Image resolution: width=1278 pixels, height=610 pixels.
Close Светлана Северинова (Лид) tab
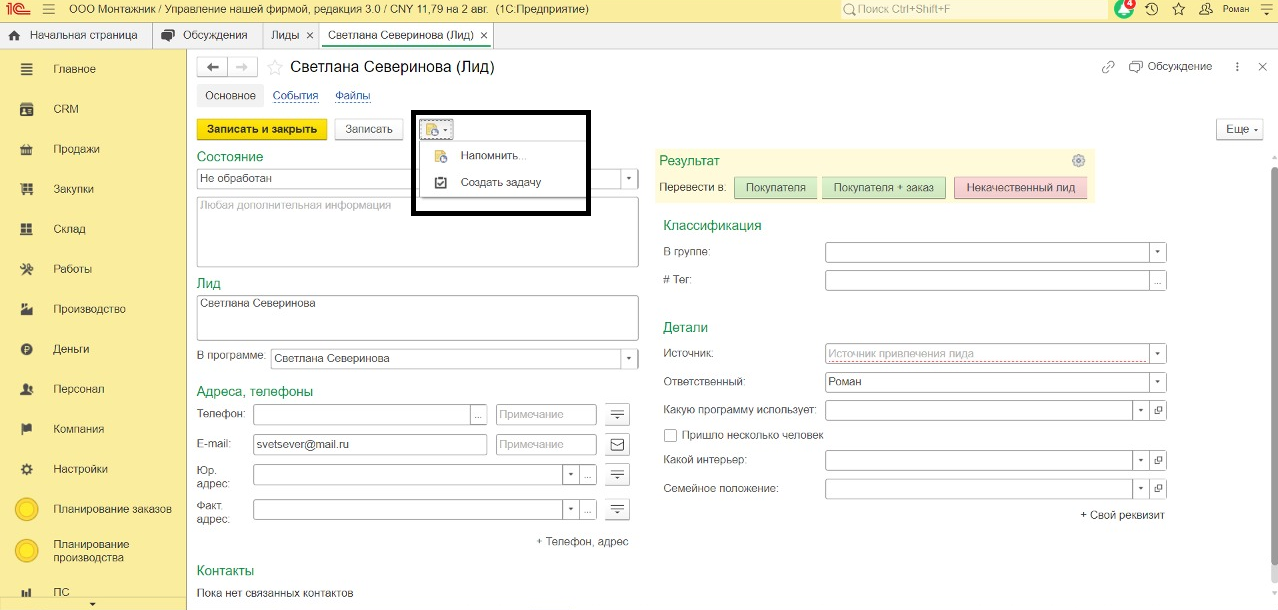pyautogui.click(x=484, y=35)
